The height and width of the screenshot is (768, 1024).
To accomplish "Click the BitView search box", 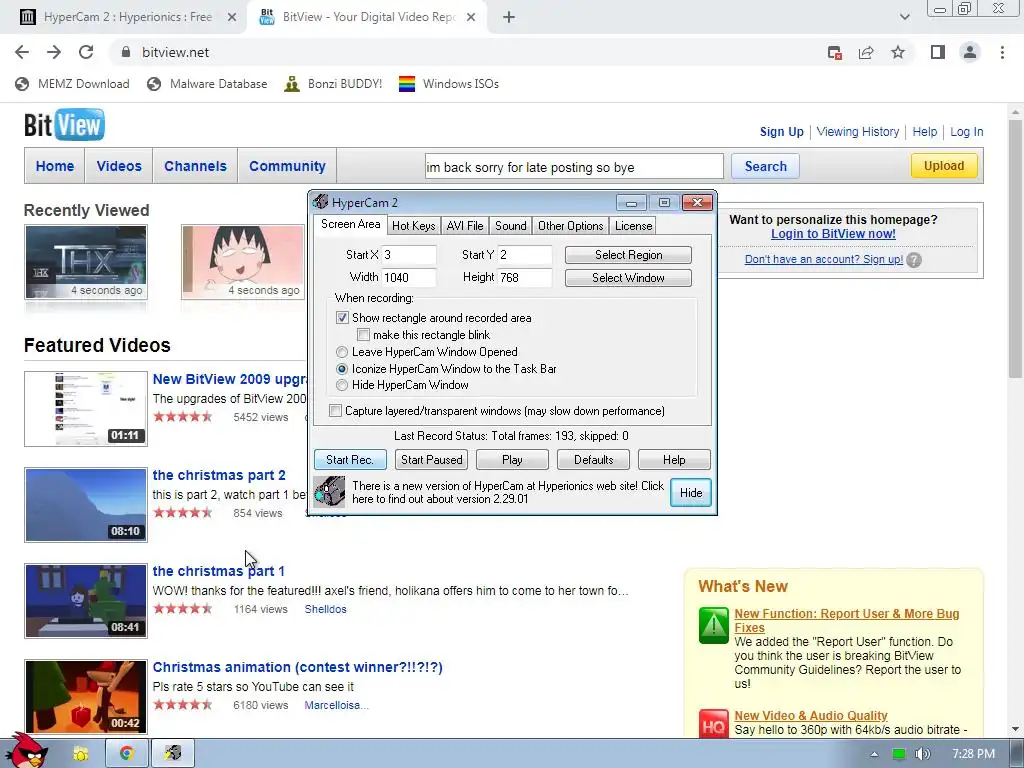I will point(574,167).
